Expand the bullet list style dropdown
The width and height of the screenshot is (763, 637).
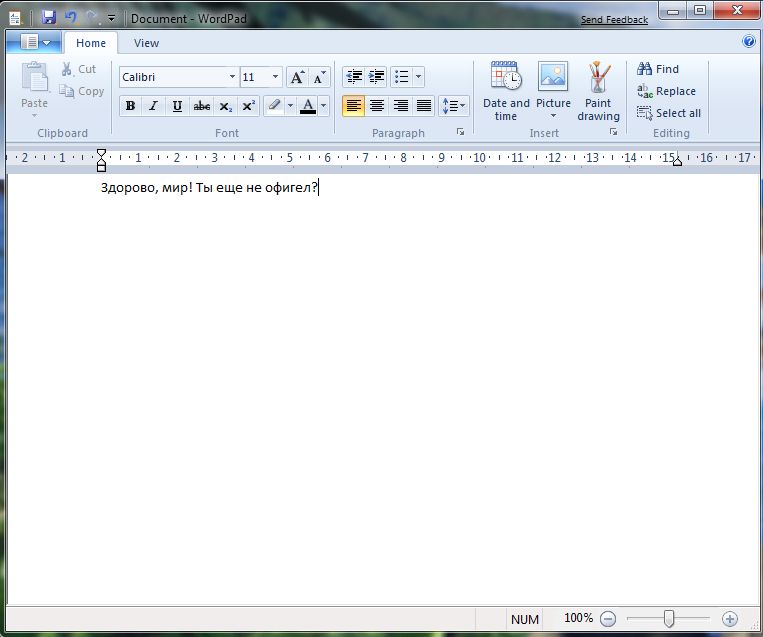click(x=418, y=77)
